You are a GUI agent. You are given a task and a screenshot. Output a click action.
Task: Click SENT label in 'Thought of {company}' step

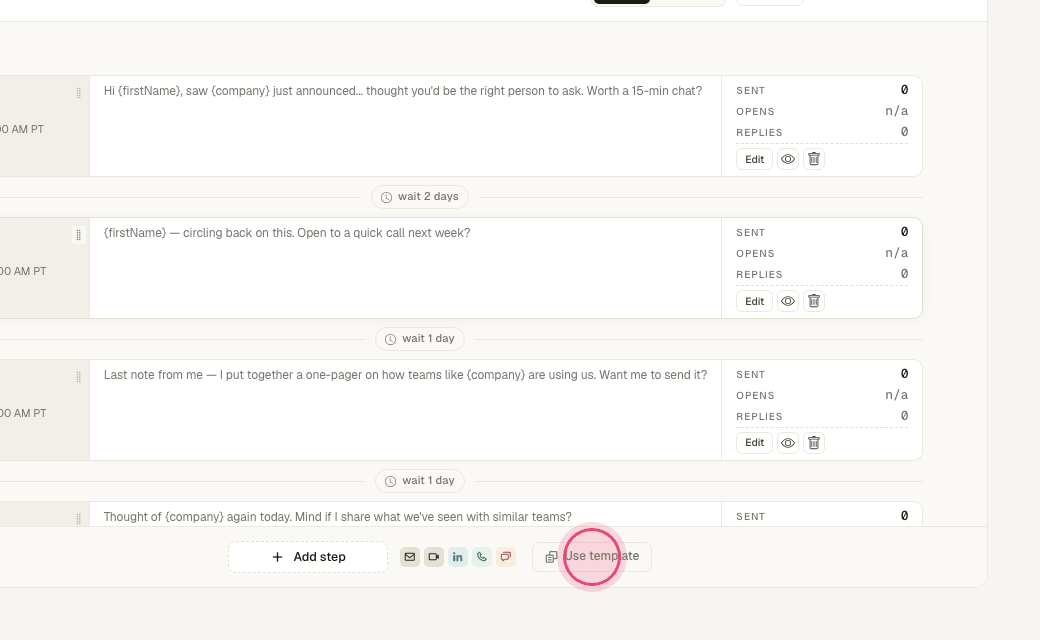pos(751,517)
